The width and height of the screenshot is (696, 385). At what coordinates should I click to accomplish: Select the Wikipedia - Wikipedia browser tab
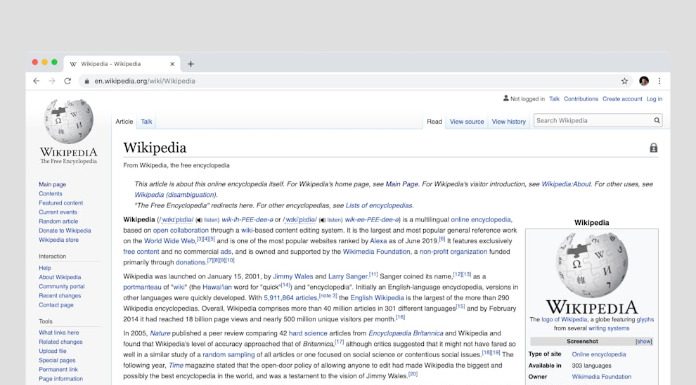coord(122,64)
